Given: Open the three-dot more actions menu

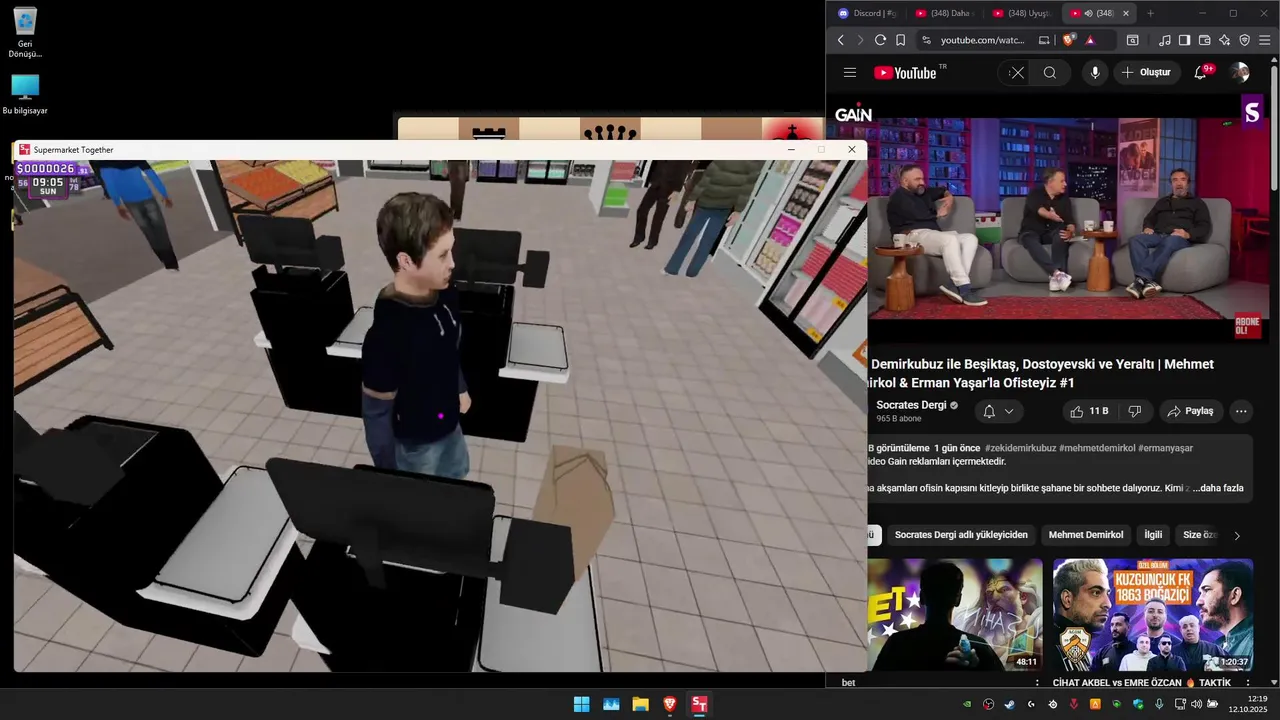Looking at the screenshot, I should tap(1241, 411).
